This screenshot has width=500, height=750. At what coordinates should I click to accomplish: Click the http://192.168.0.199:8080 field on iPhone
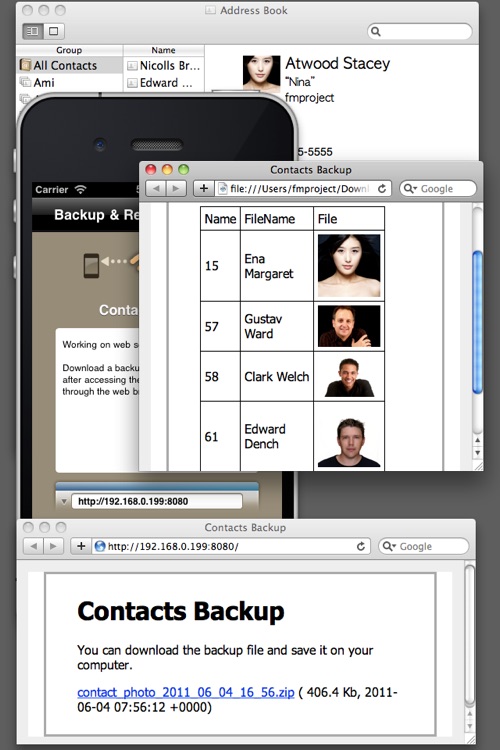point(157,501)
